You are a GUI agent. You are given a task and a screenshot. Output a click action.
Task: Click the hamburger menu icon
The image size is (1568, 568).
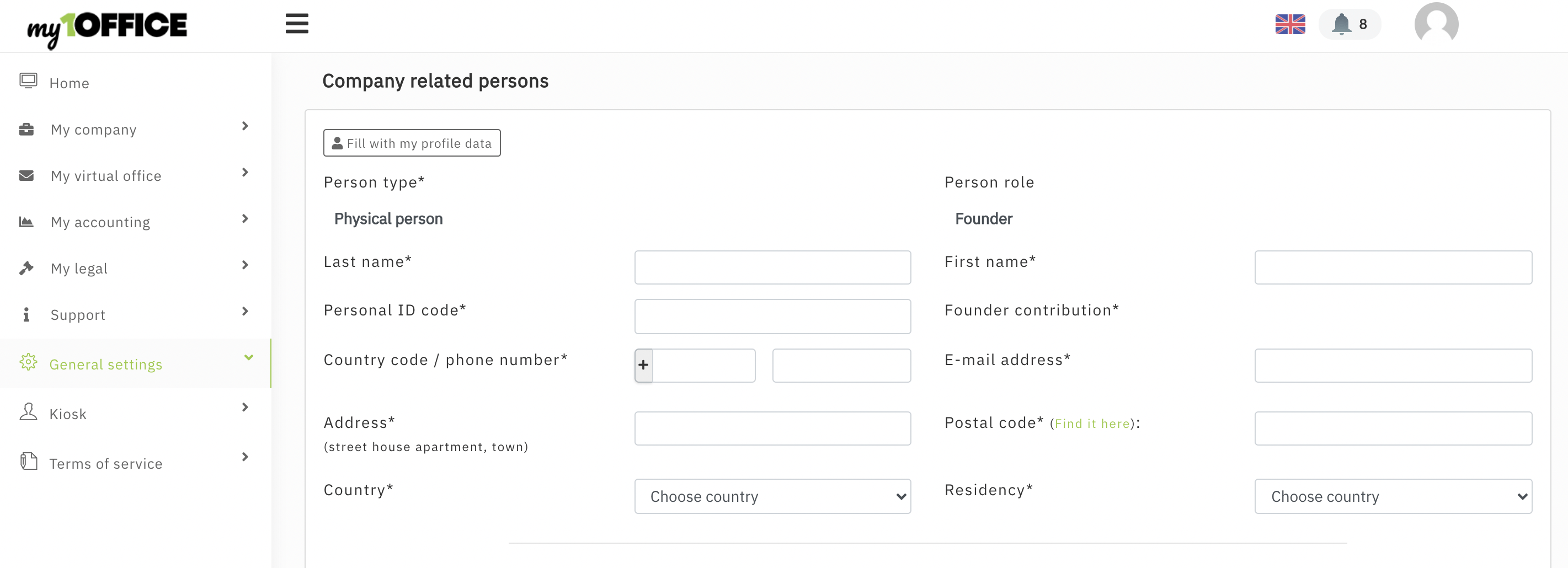296,24
